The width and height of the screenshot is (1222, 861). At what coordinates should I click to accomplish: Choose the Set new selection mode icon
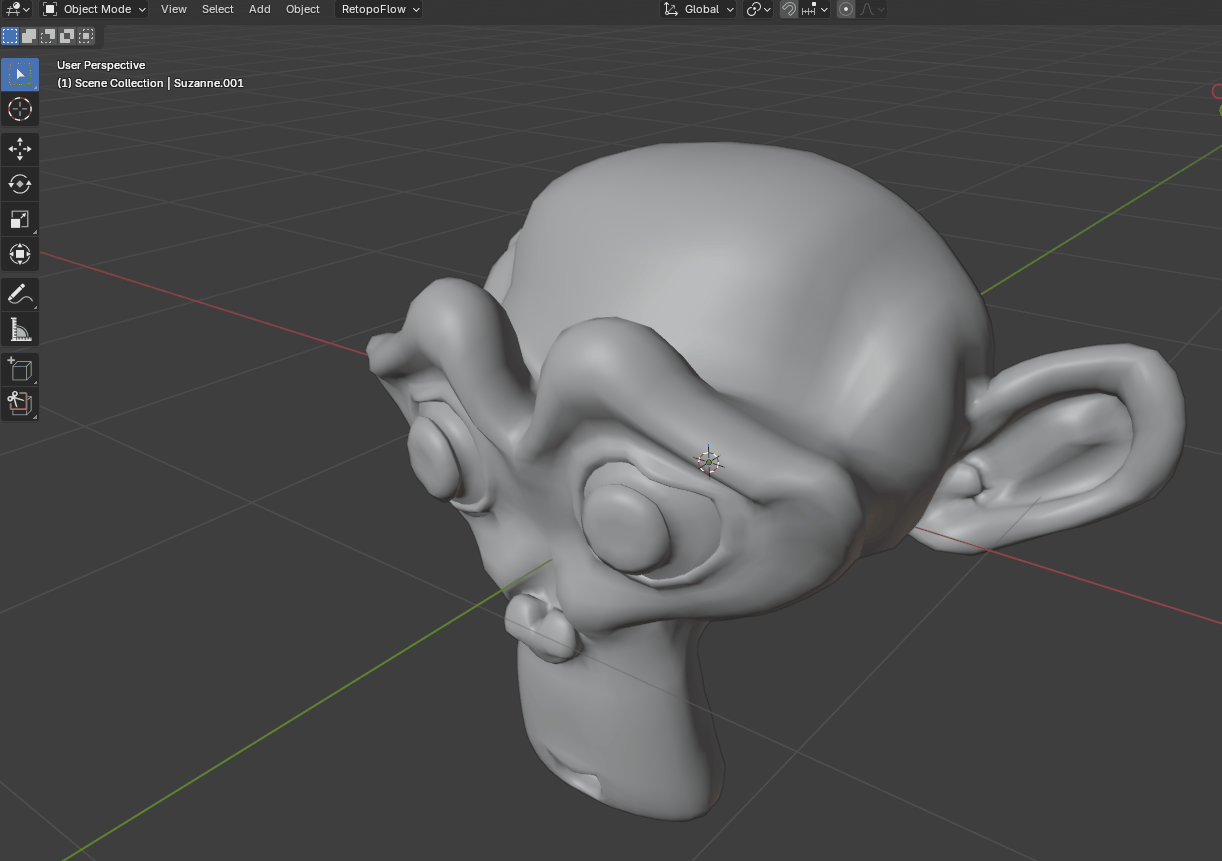[x=10, y=36]
